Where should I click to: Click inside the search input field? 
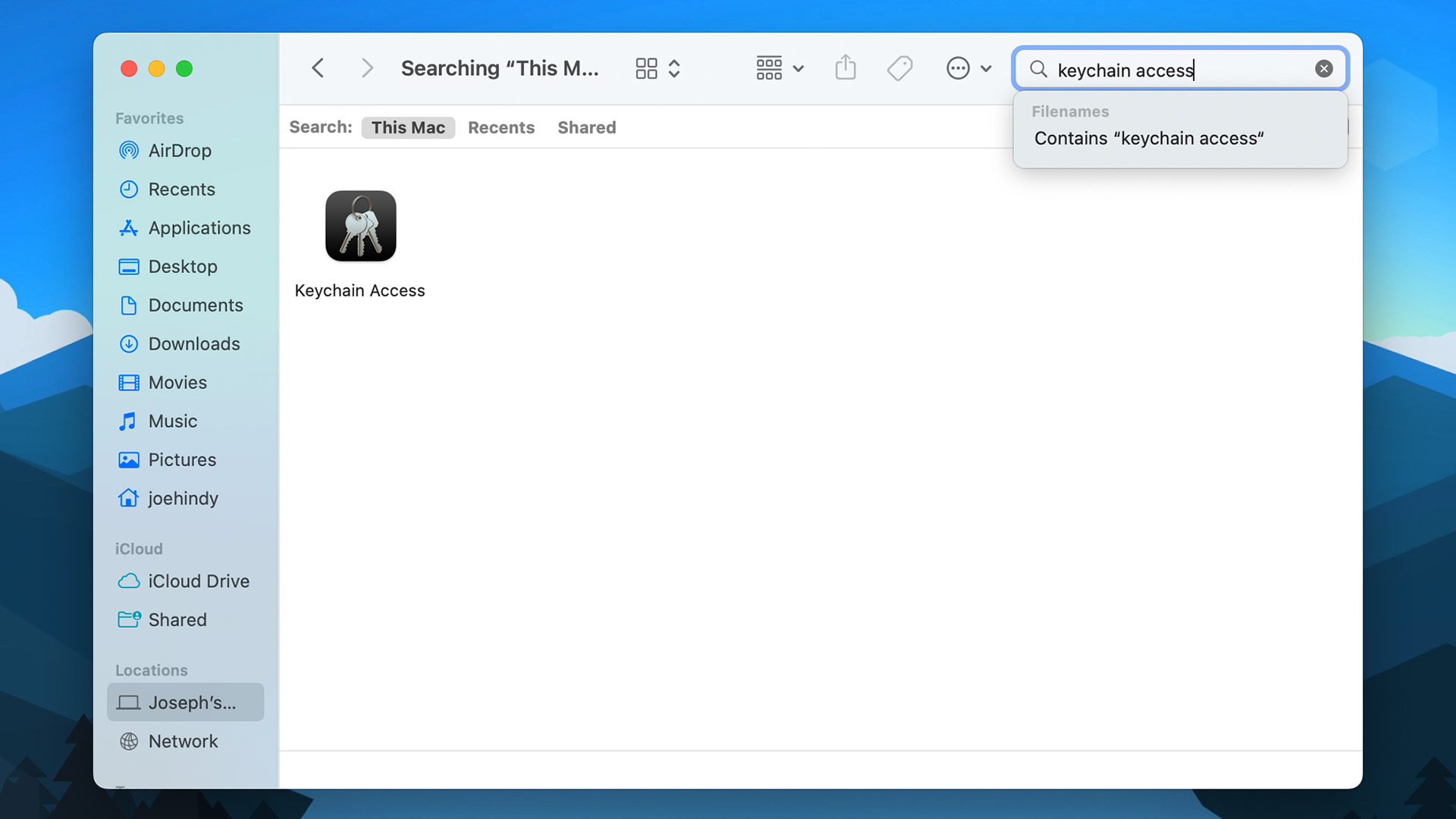click(1175, 70)
